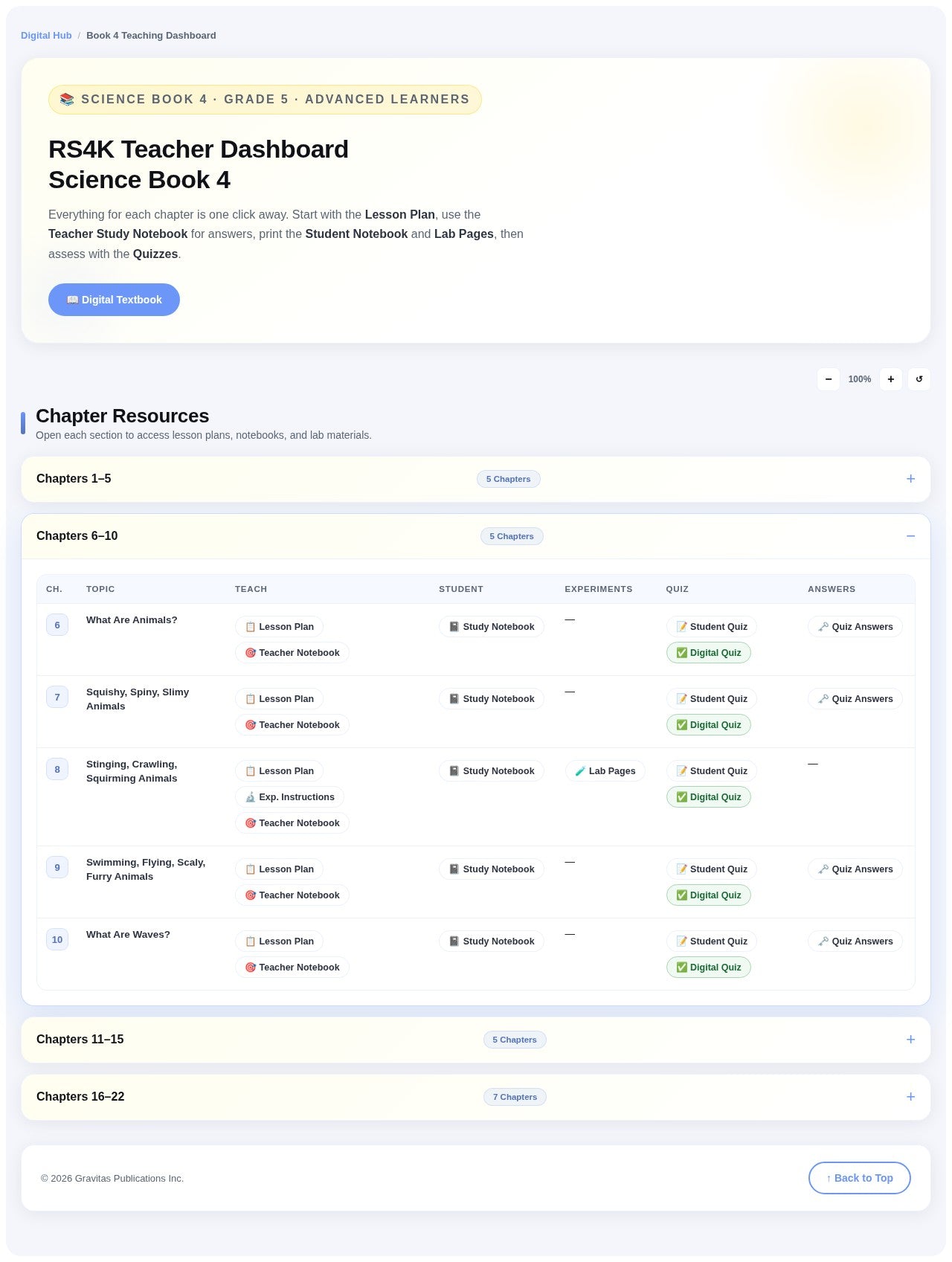Open Lesson Plan for Squishy, Spiny, Slimy Animals
This screenshot has width=952, height=1262.
(280, 699)
